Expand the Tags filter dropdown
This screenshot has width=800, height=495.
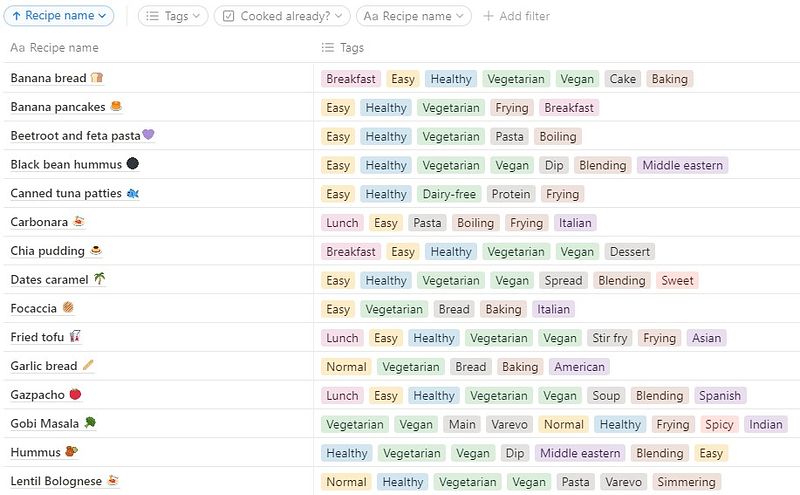[x=173, y=16]
